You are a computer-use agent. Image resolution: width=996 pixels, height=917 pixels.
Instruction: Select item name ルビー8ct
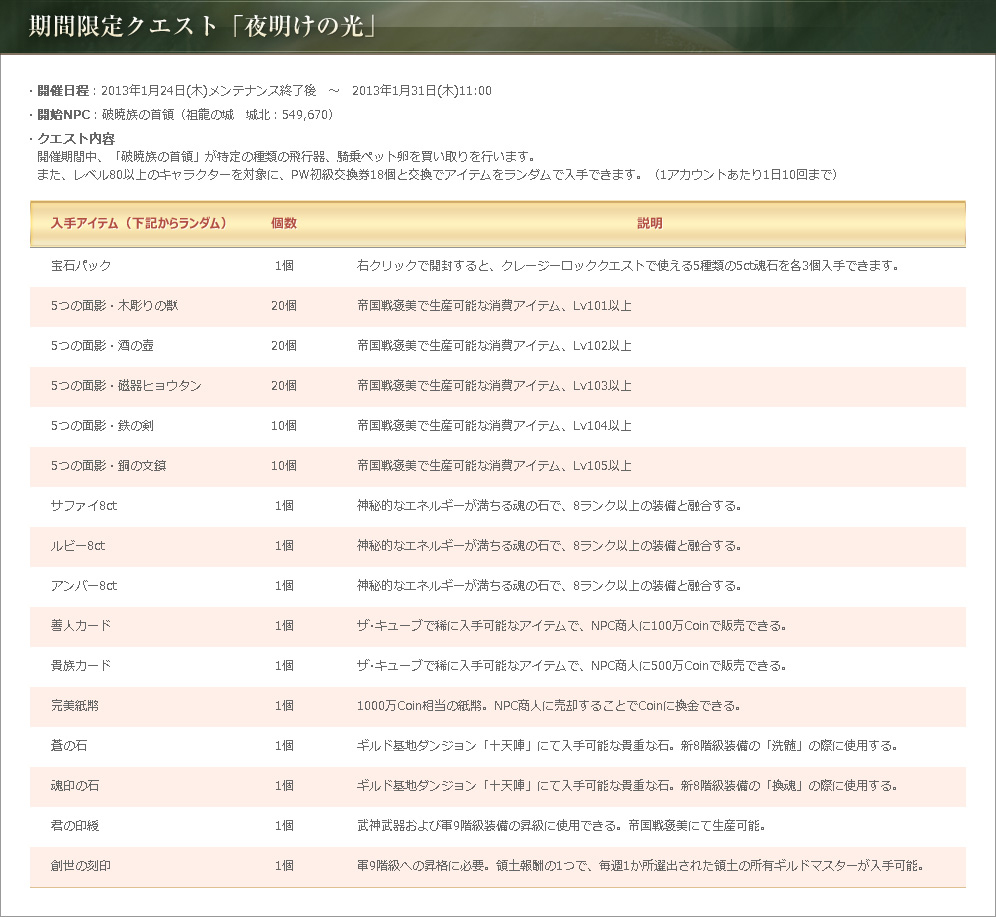coord(78,546)
